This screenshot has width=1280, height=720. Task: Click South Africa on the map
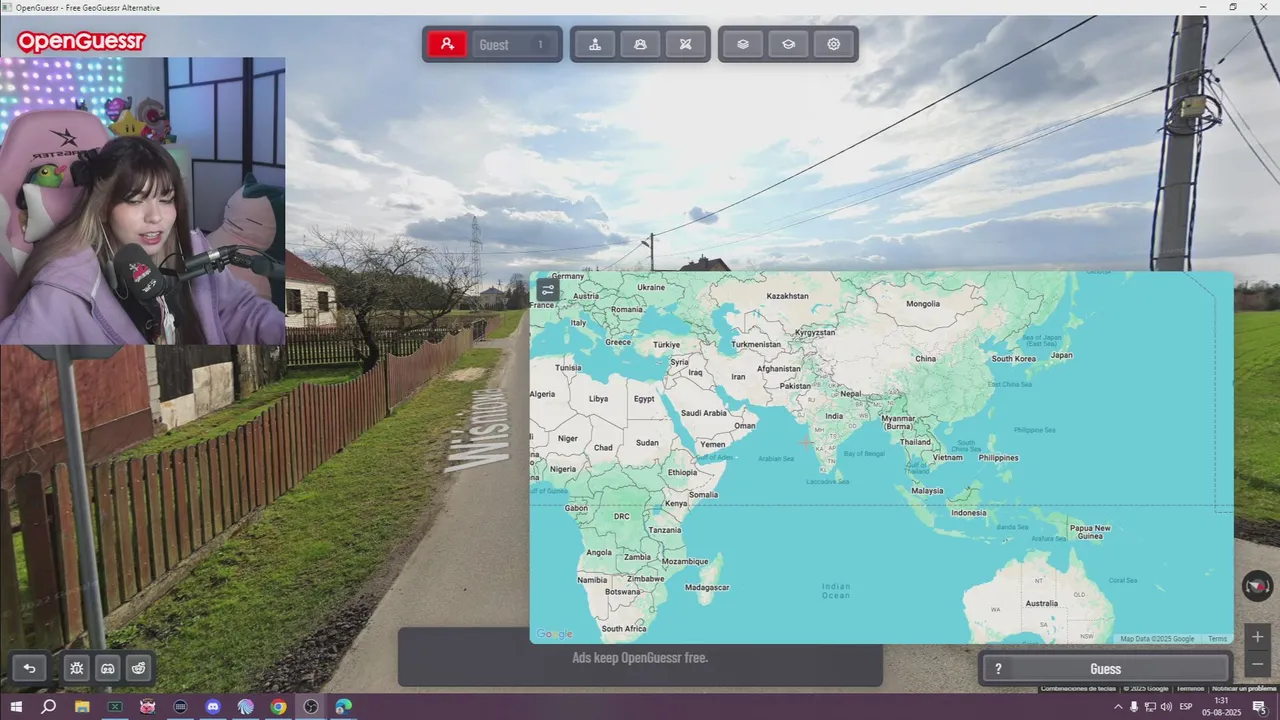[624, 628]
